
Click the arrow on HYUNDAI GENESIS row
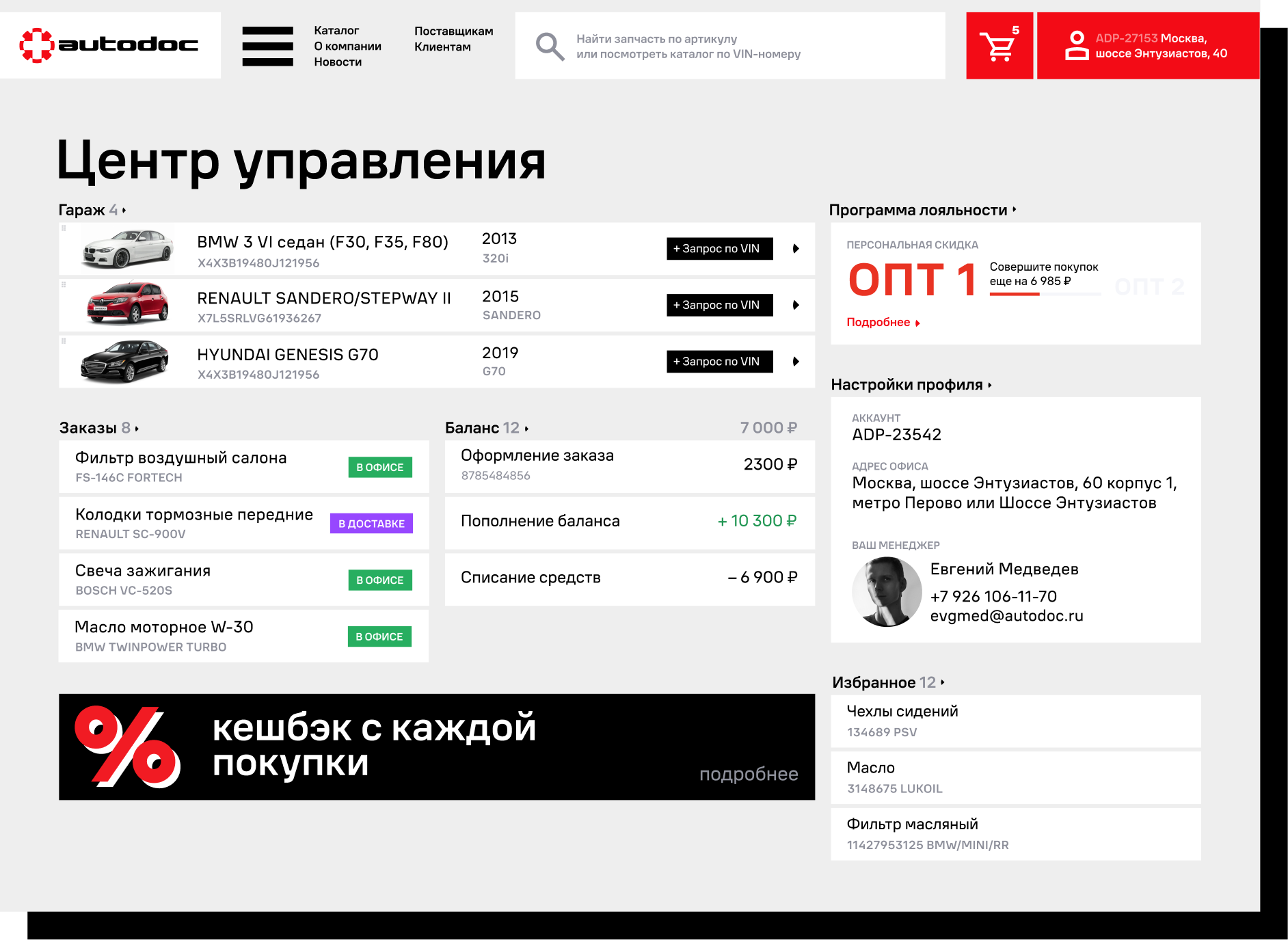(795, 362)
